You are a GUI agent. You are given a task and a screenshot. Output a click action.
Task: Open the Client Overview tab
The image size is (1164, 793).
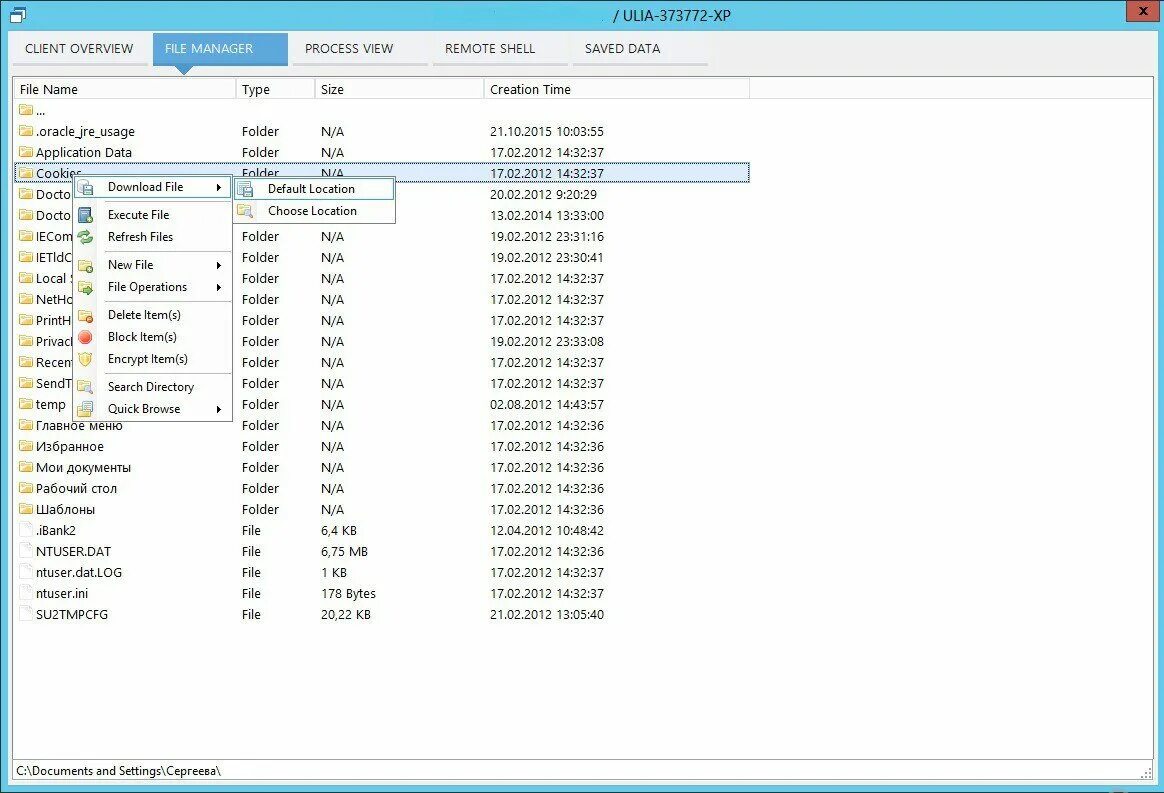point(79,49)
